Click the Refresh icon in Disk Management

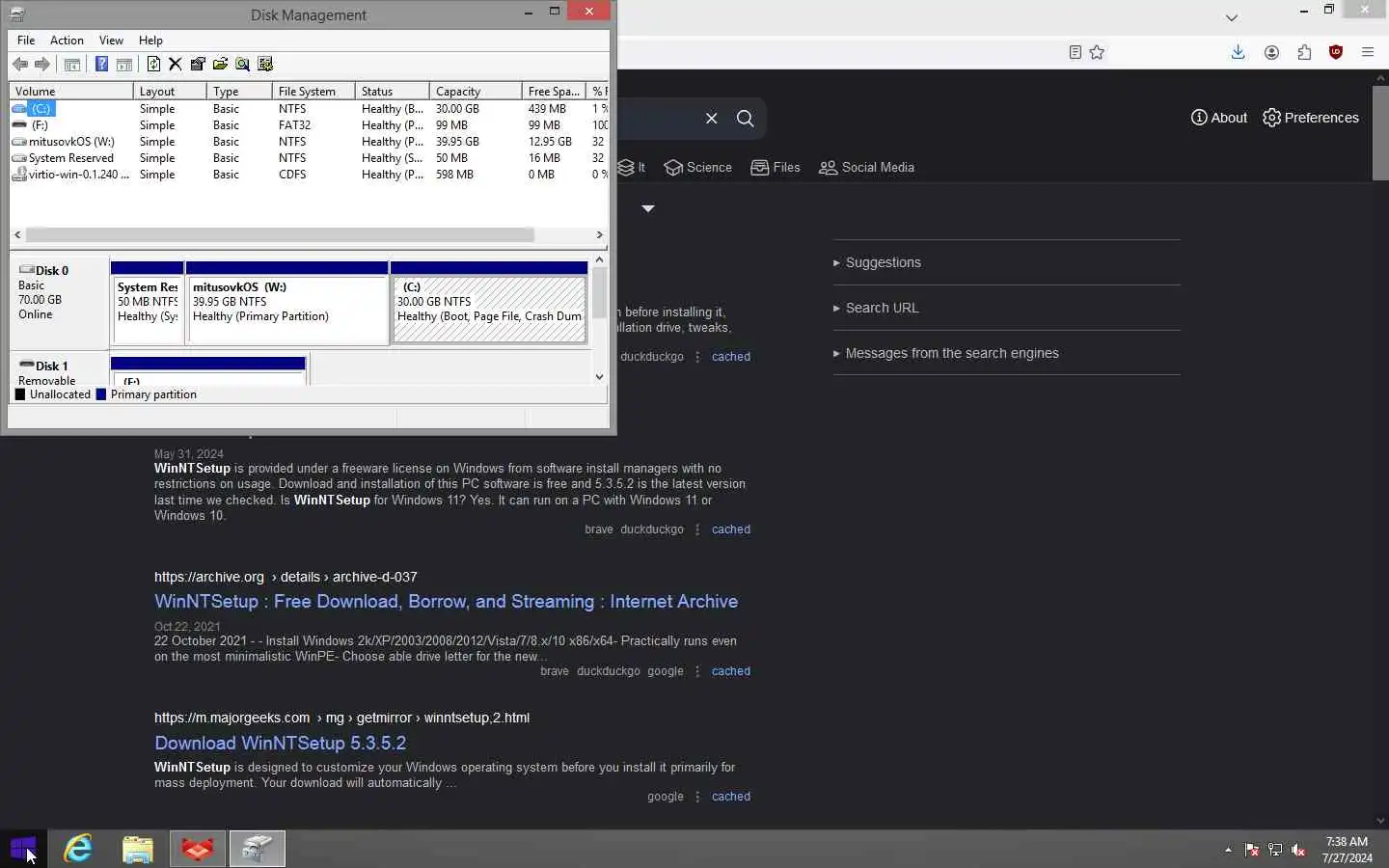pyautogui.click(x=153, y=65)
